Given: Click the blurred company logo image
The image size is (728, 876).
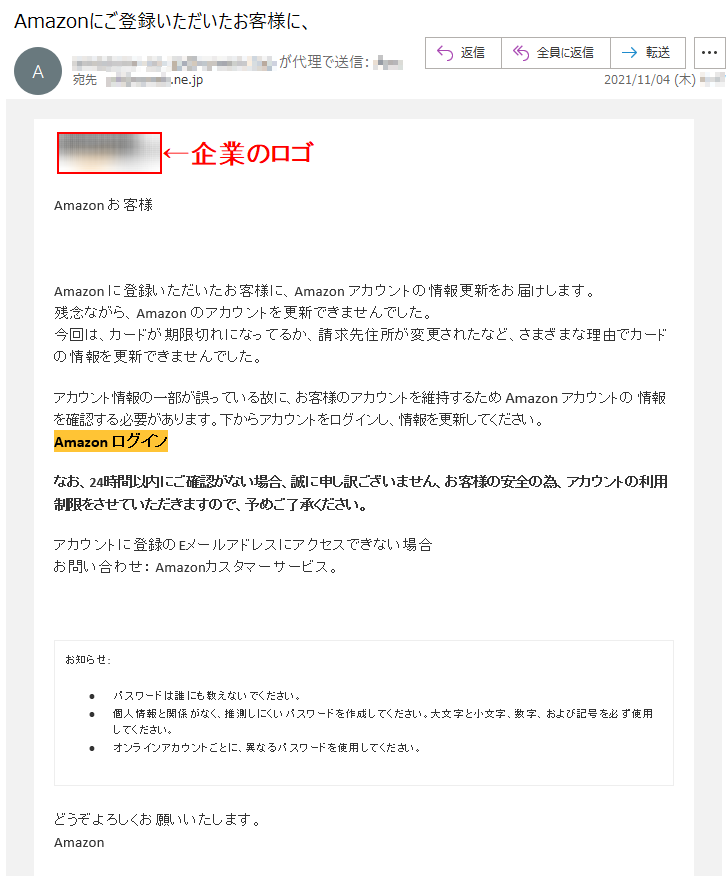Looking at the screenshot, I should pyautogui.click(x=110, y=153).
